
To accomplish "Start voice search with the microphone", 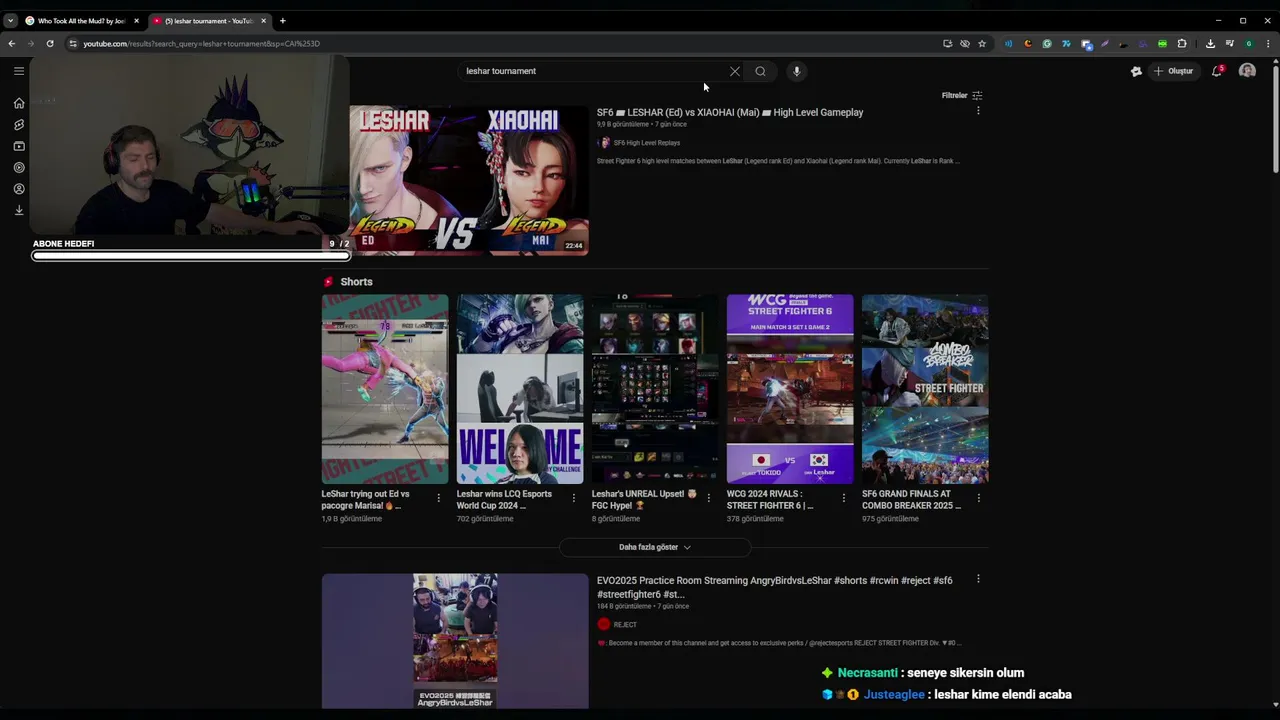I will click(x=797, y=71).
